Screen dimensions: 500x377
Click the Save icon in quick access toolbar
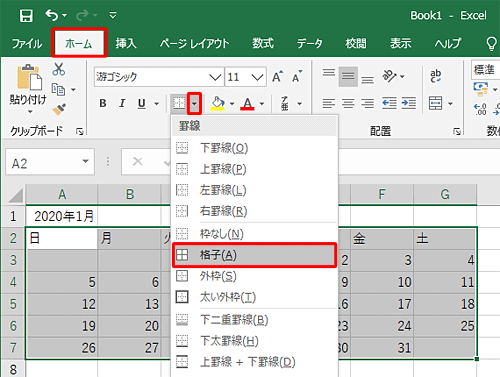click(x=26, y=16)
